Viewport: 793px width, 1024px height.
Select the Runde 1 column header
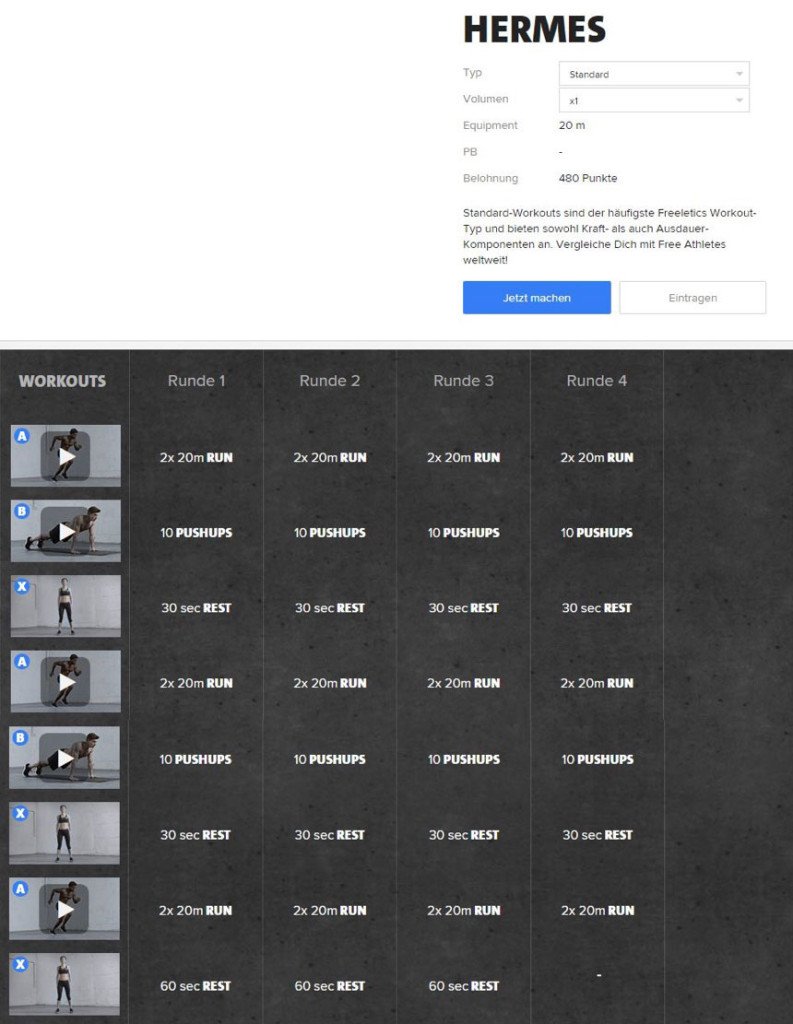pyautogui.click(x=196, y=381)
